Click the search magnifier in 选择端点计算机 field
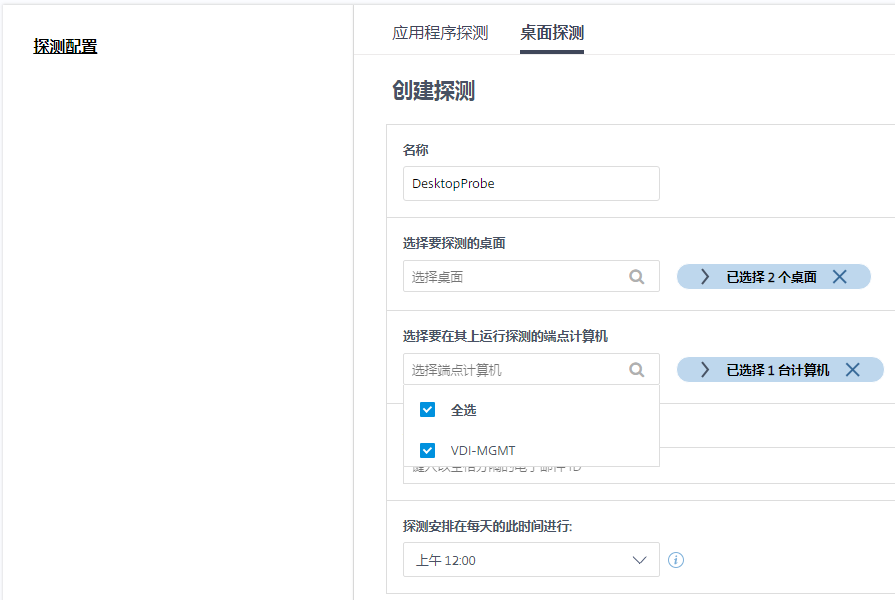 tap(637, 370)
